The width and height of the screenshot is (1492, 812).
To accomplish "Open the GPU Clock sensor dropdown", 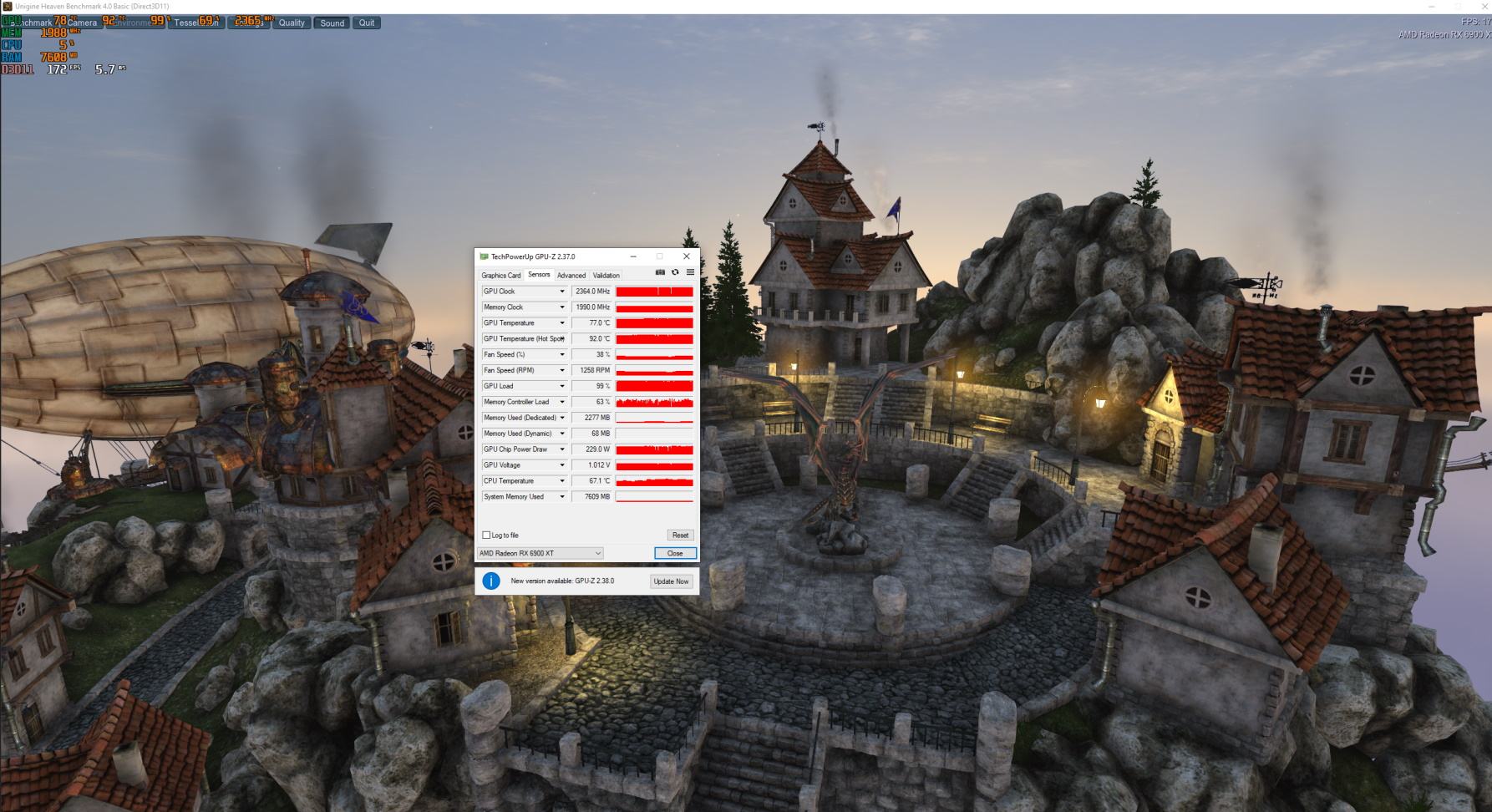I will click(x=562, y=292).
